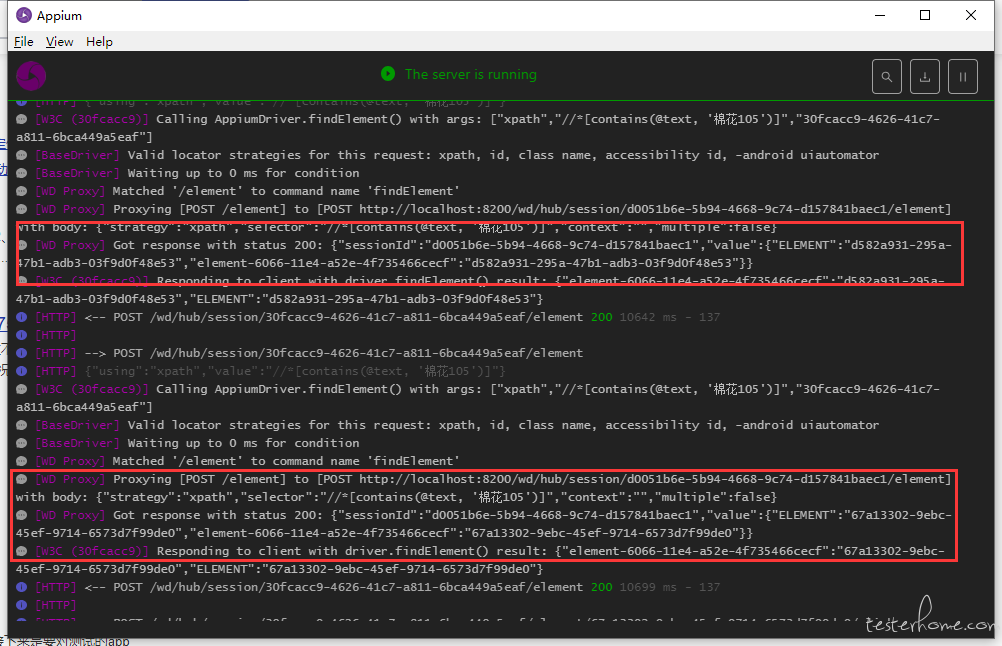The image size is (1002, 646).
Task: Minimize the Appium window
Action: click(880, 15)
